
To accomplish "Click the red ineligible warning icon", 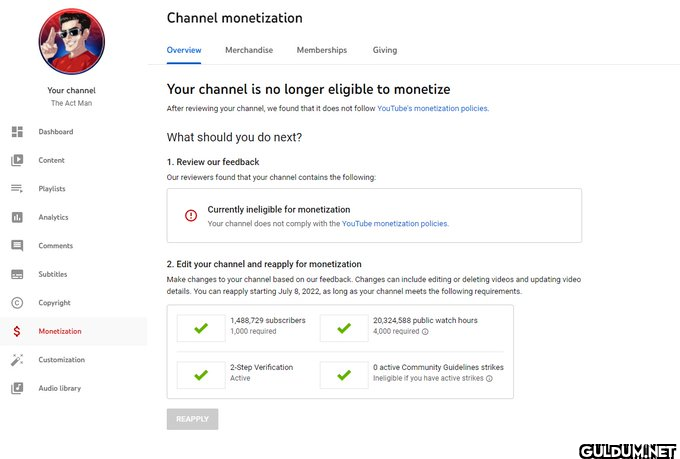I will coord(191,215).
